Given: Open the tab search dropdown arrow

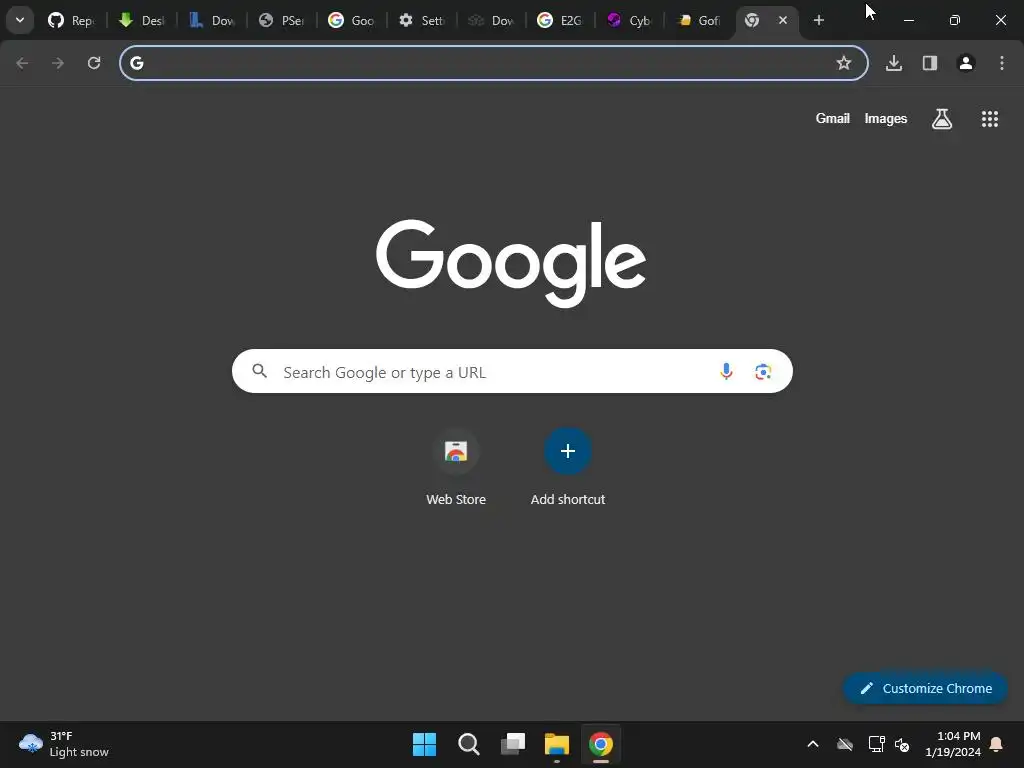Looking at the screenshot, I should (20, 20).
